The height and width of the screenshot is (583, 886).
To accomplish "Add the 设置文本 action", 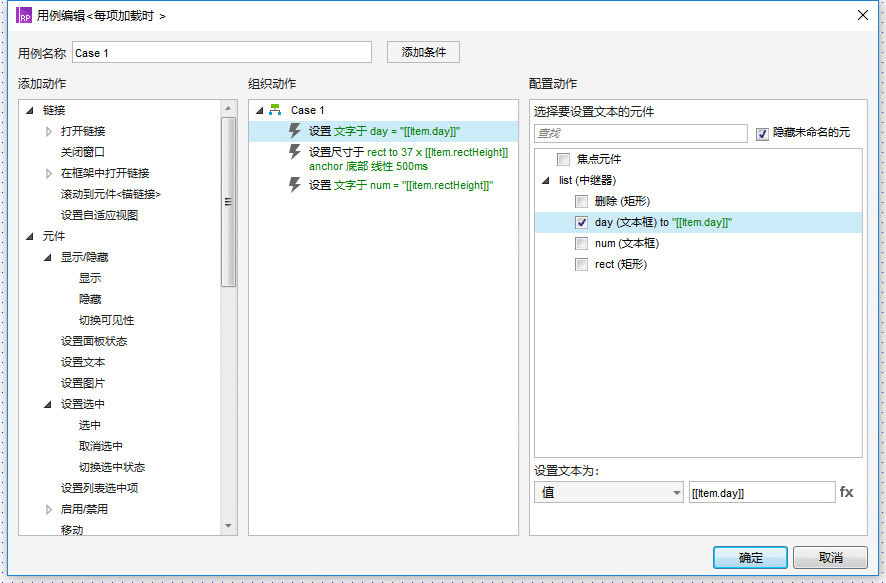I will click(83, 362).
